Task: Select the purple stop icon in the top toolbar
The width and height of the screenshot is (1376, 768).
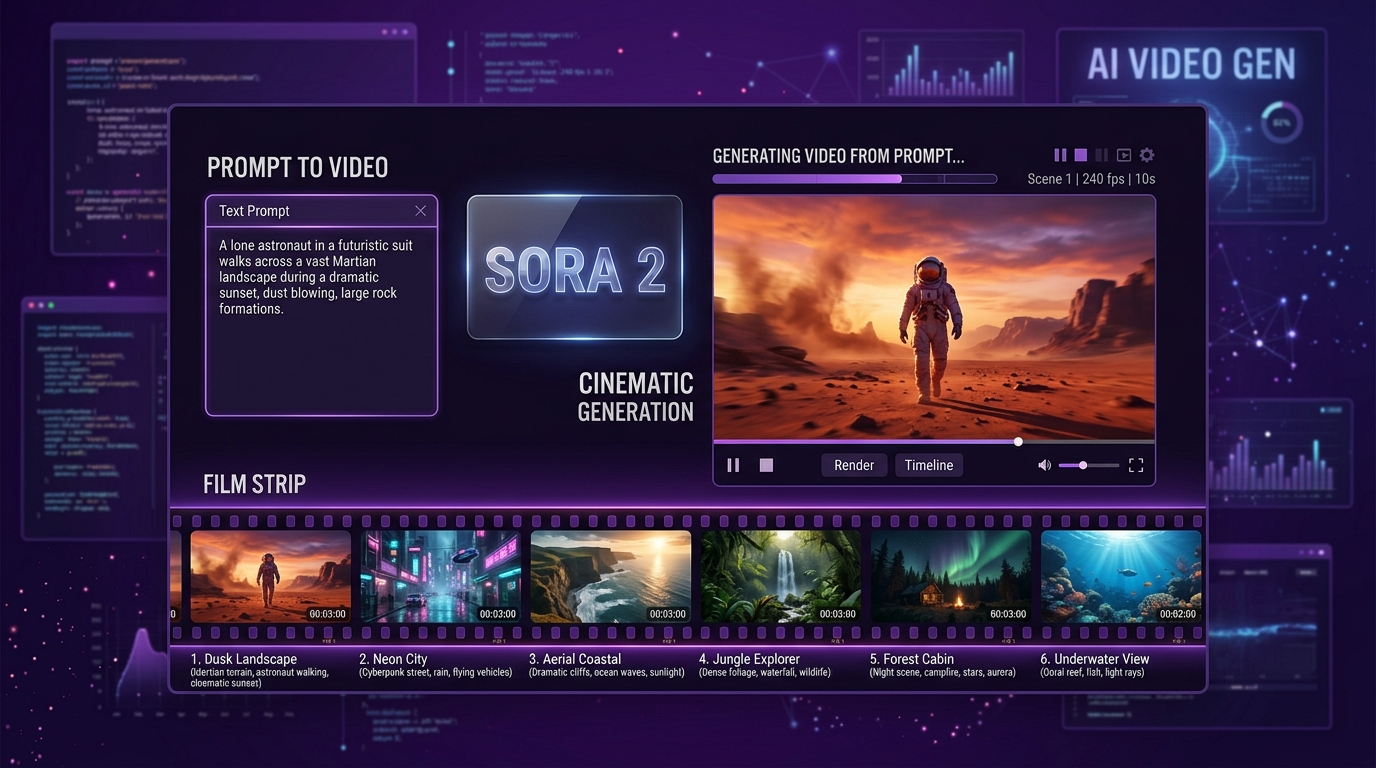Action: point(1081,155)
